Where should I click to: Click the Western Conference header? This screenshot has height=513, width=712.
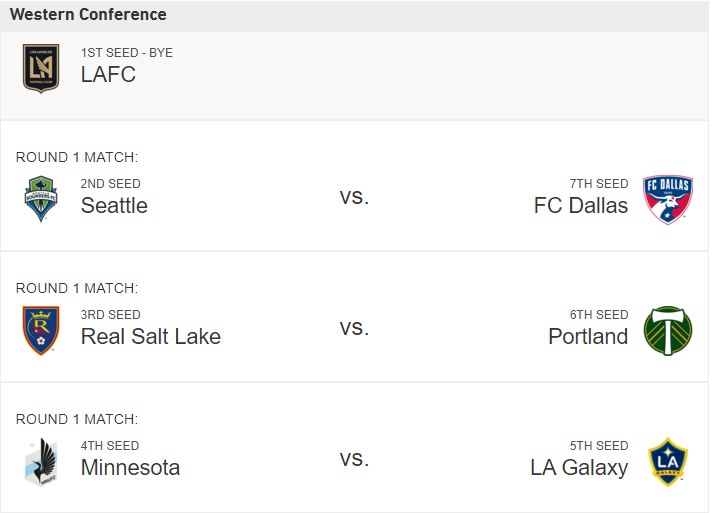(88, 15)
